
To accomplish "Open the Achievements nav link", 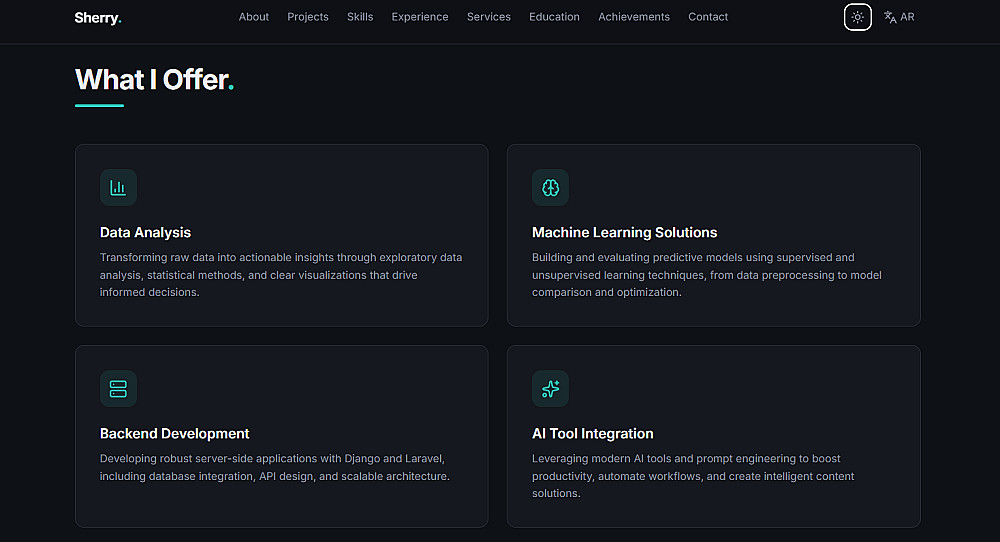I will coord(634,17).
